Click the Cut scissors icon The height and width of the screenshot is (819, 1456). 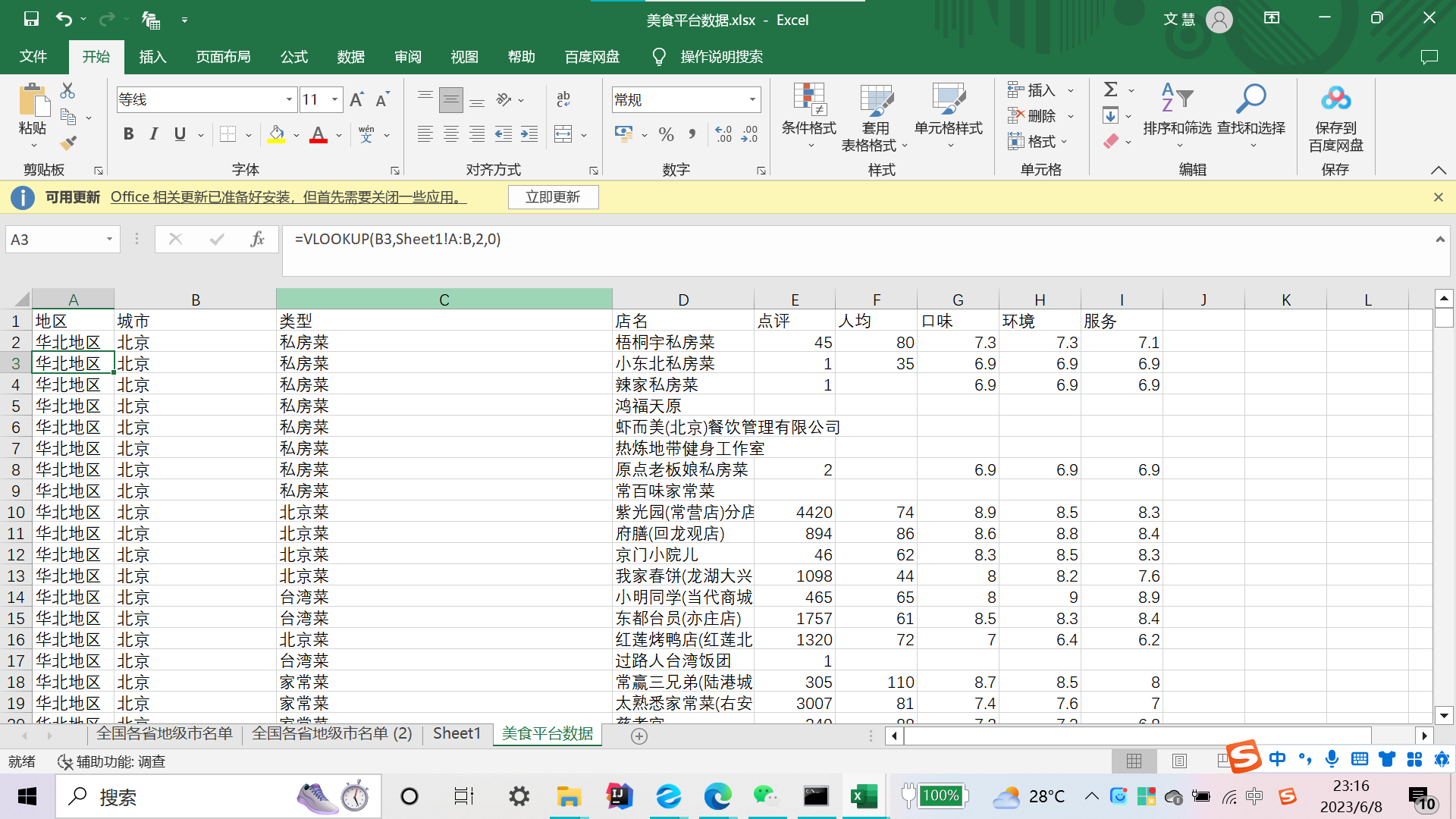click(x=67, y=91)
